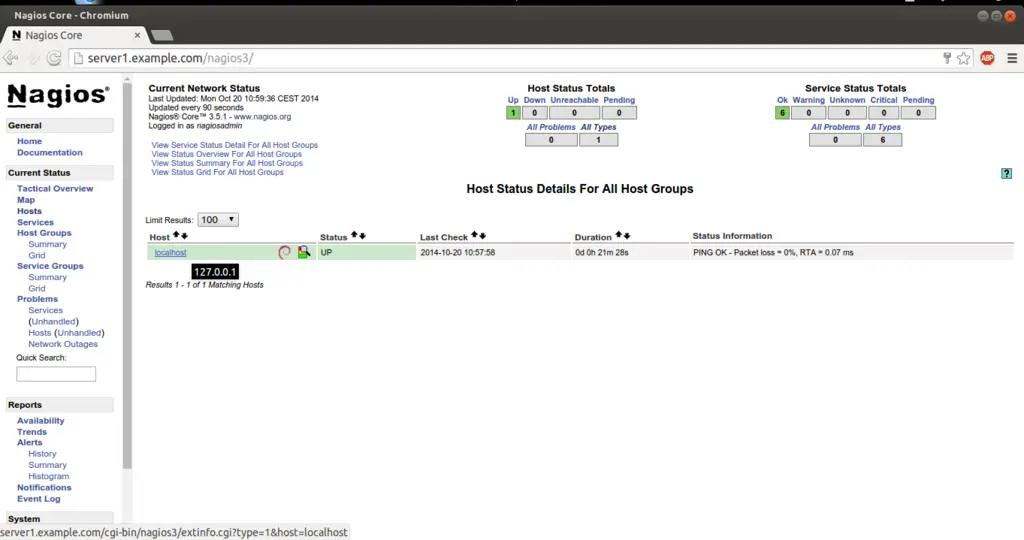Click the service Ok count box

[782, 113]
